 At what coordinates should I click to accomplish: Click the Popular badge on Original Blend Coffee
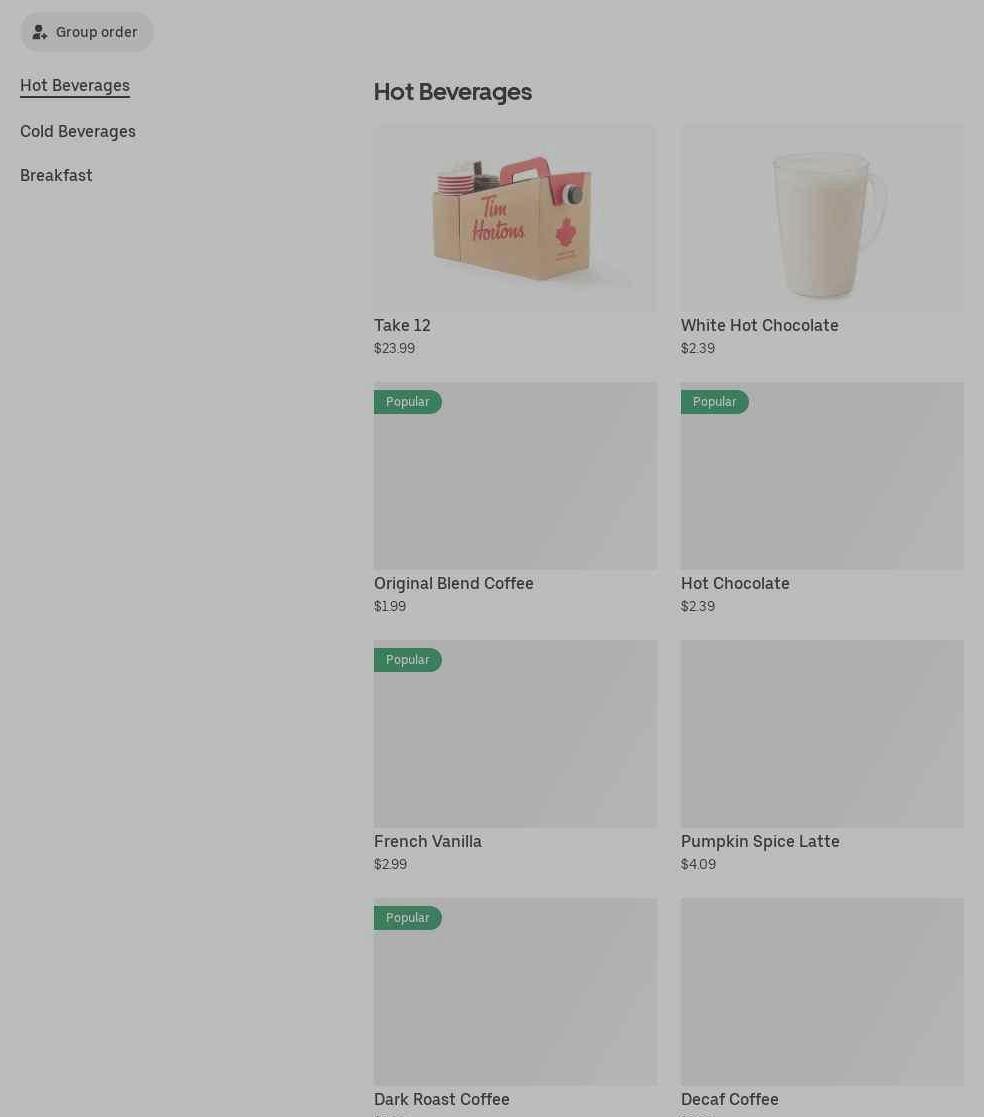(408, 402)
